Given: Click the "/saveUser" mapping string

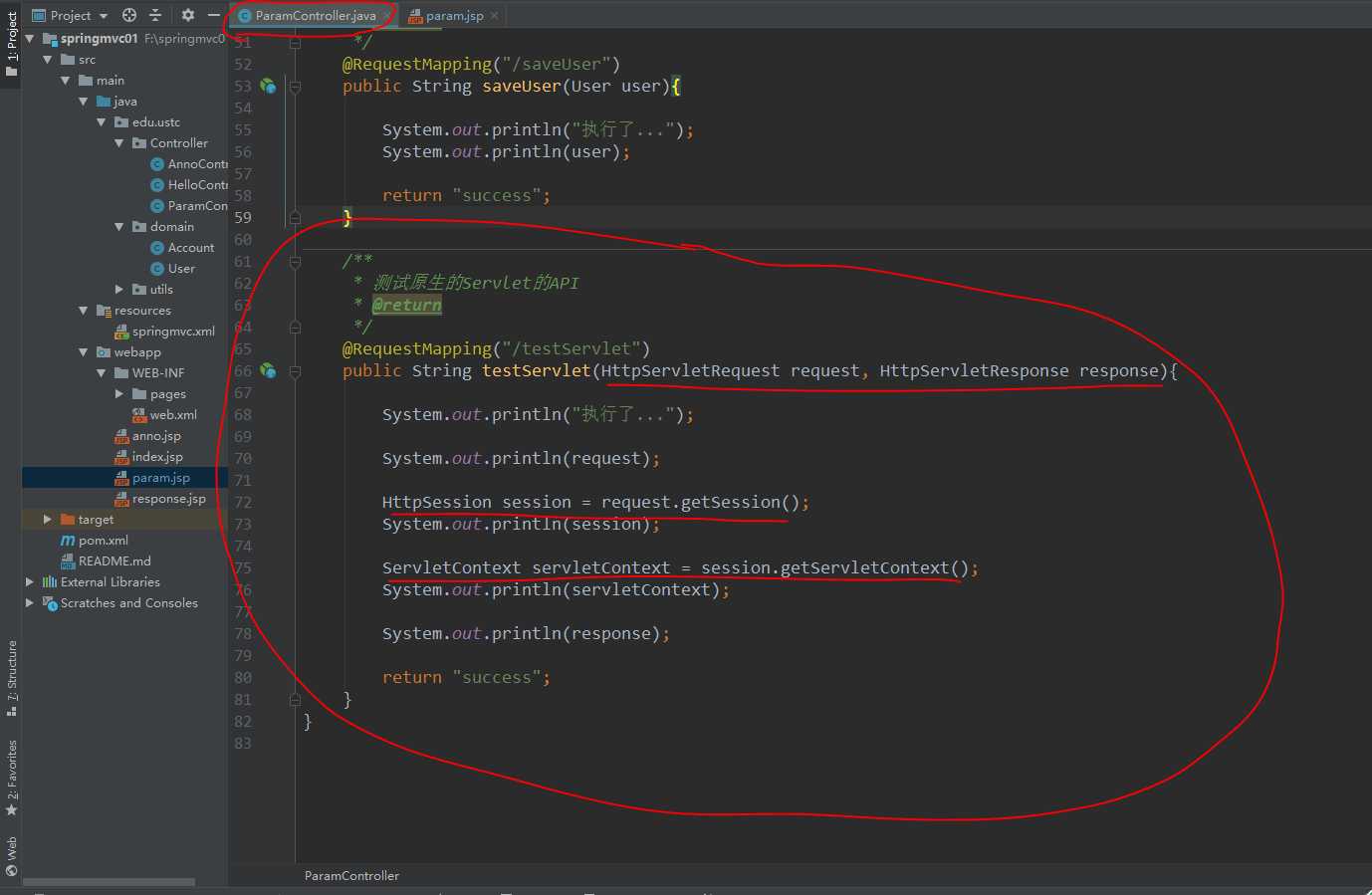Looking at the screenshot, I should pos(557,64).
